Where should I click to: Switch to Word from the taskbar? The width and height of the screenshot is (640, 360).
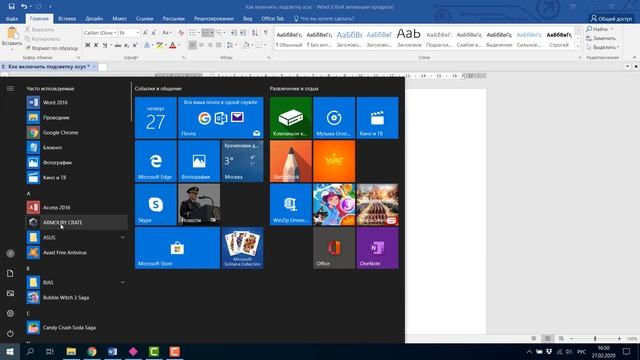(113, 351)
